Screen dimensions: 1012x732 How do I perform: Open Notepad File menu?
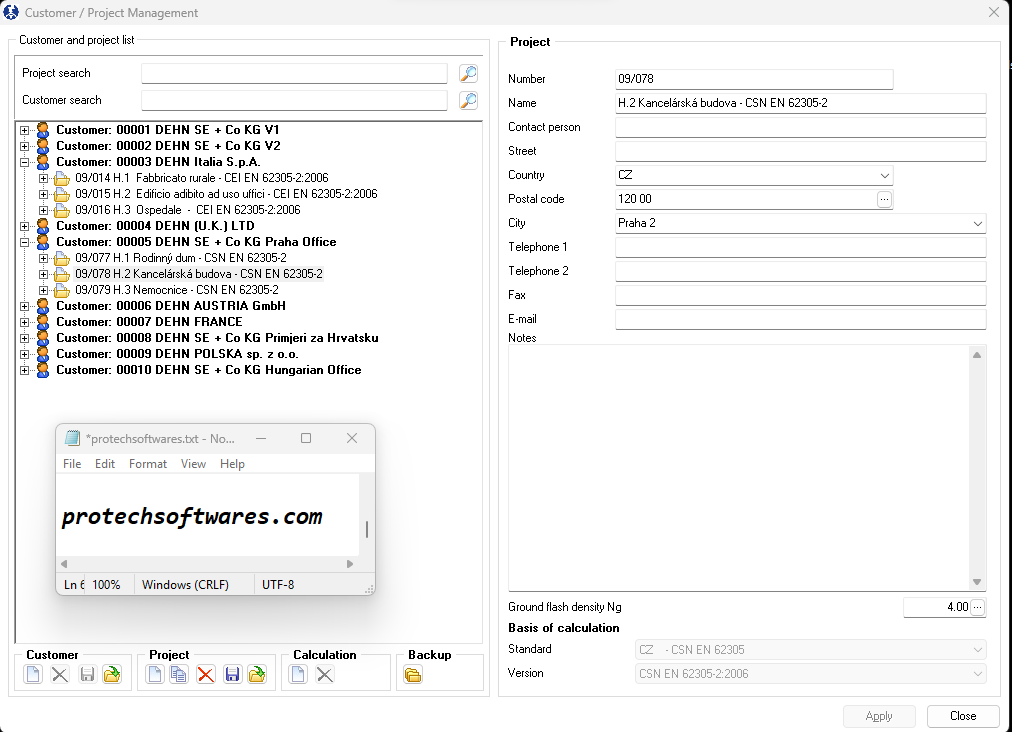(72, 464)
